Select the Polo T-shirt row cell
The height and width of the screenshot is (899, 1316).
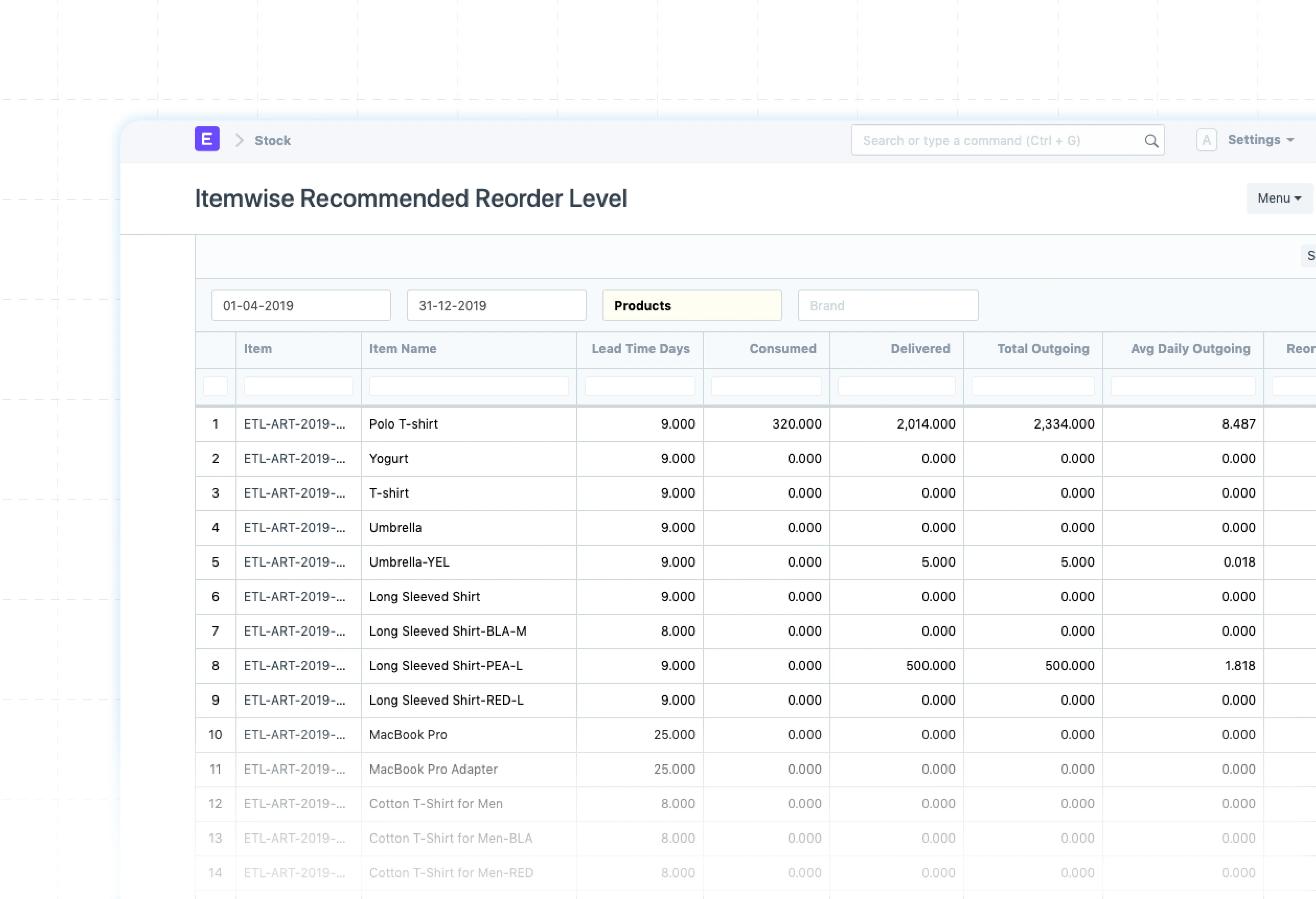tap(403, 424)
